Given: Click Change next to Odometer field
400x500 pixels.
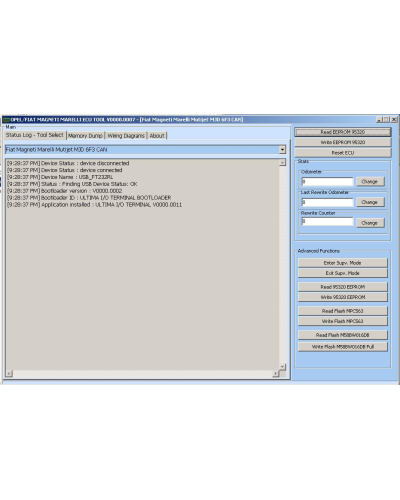Looking at the screenshot, I should (369, 182).
